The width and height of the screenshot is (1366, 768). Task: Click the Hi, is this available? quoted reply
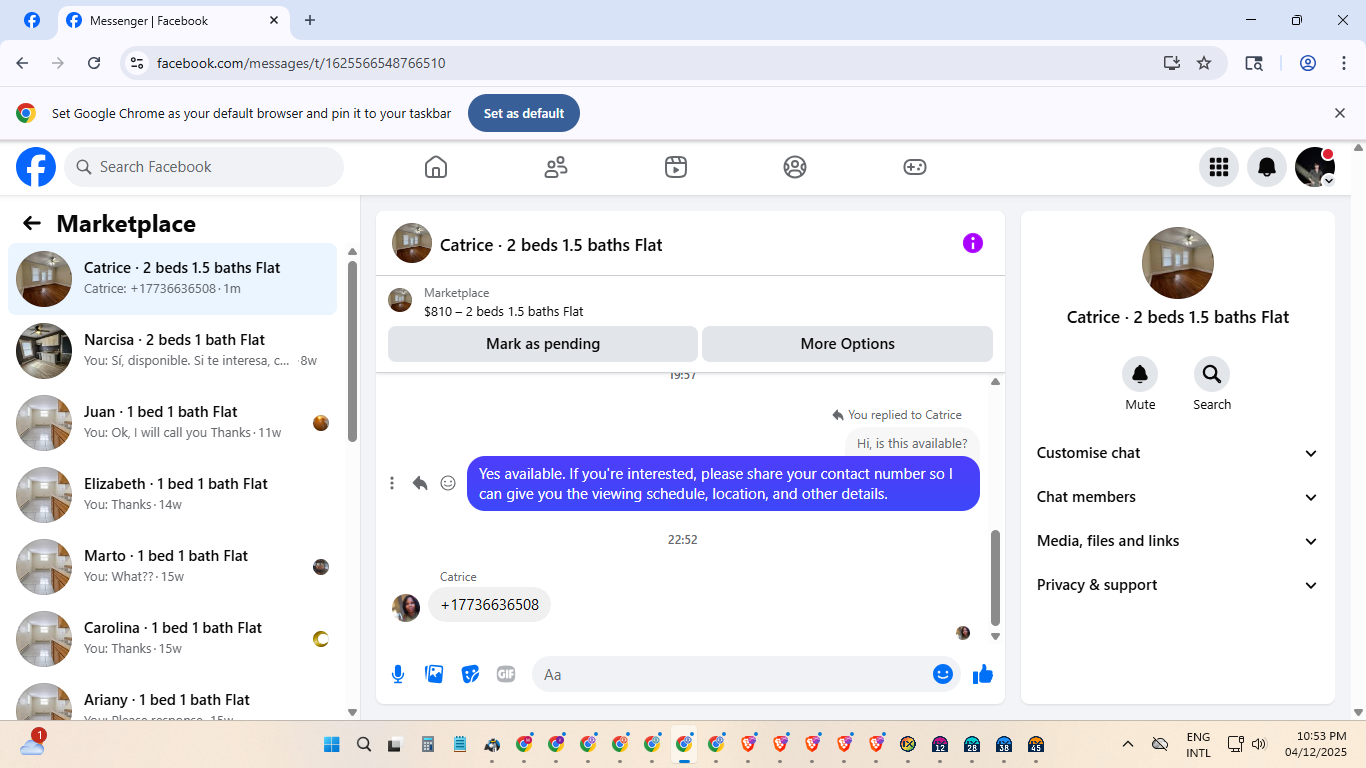912,444
